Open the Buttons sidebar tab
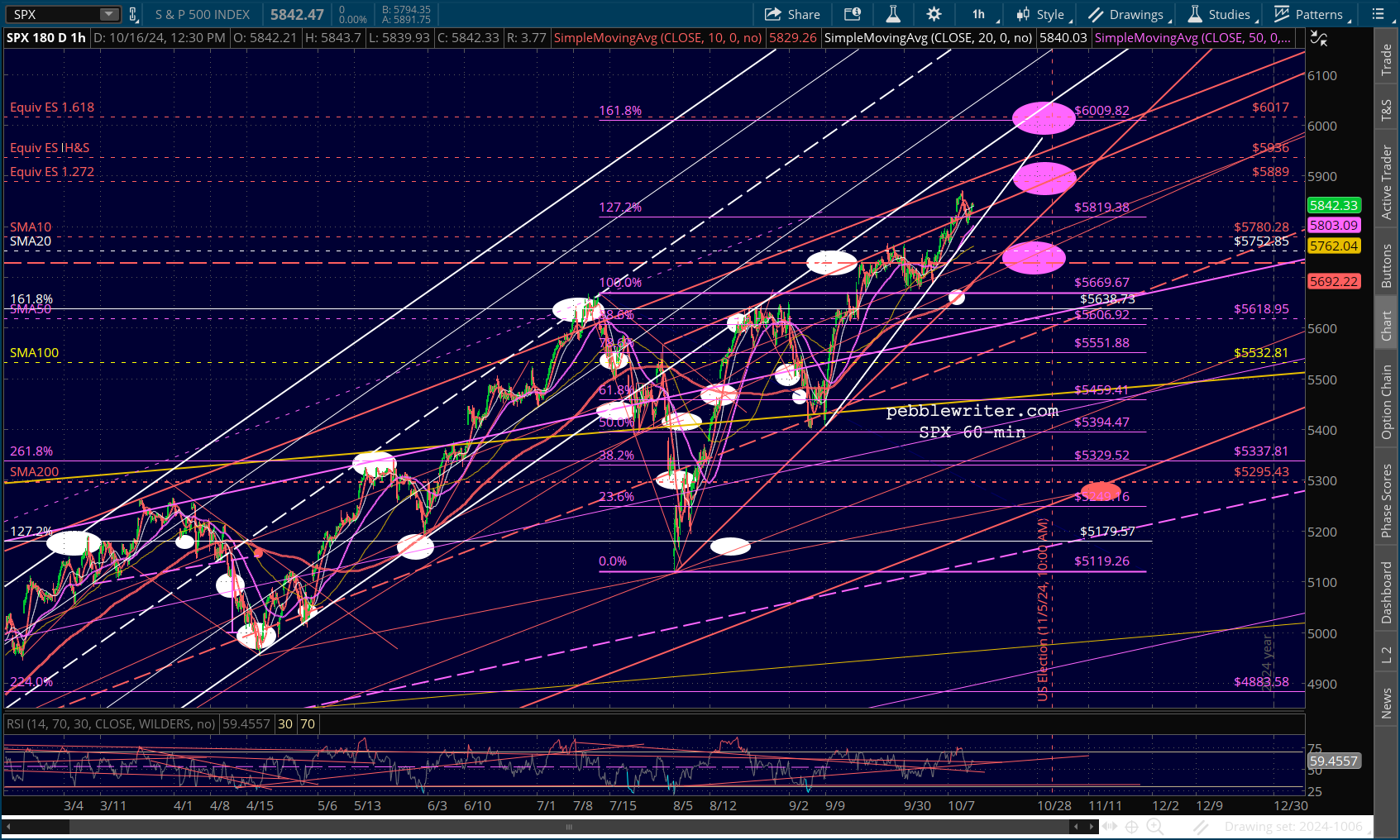This screenshot has width=1400, height=840. [x=1387, y=265]
